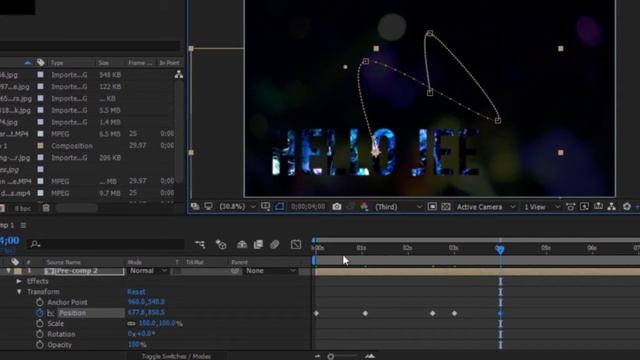640x360 pixels.
Task: Click the timeline panel menu icon
Action: click(x=23, y=225)
